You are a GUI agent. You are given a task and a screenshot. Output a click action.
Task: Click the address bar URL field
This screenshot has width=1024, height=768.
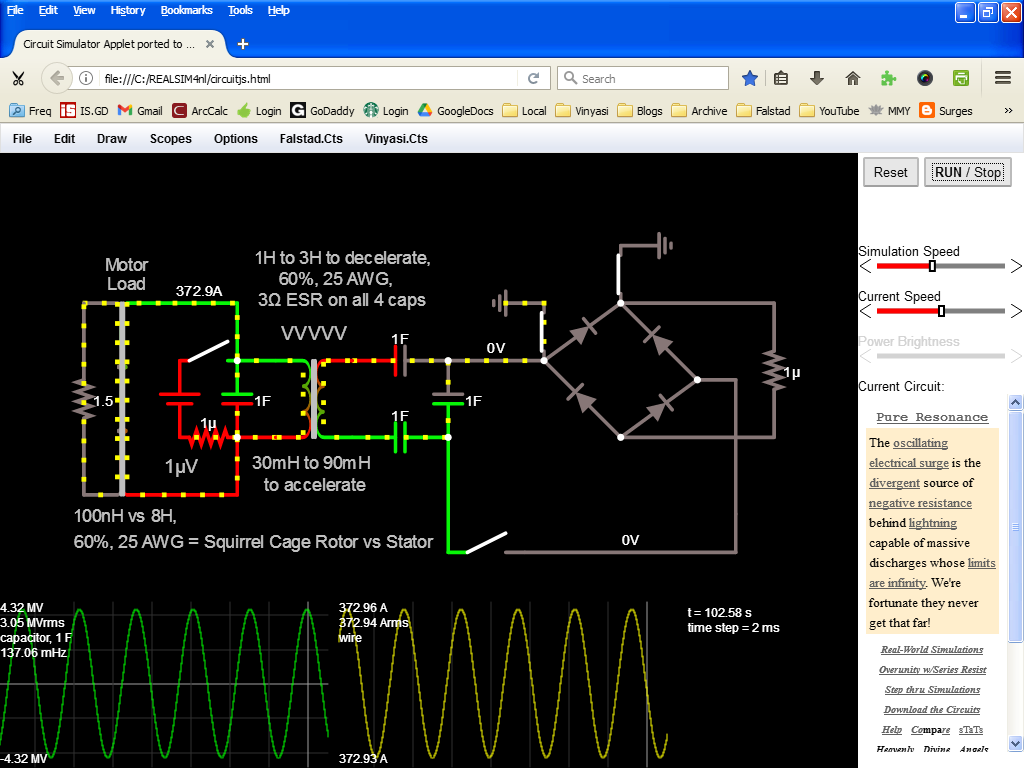(307, 78)
